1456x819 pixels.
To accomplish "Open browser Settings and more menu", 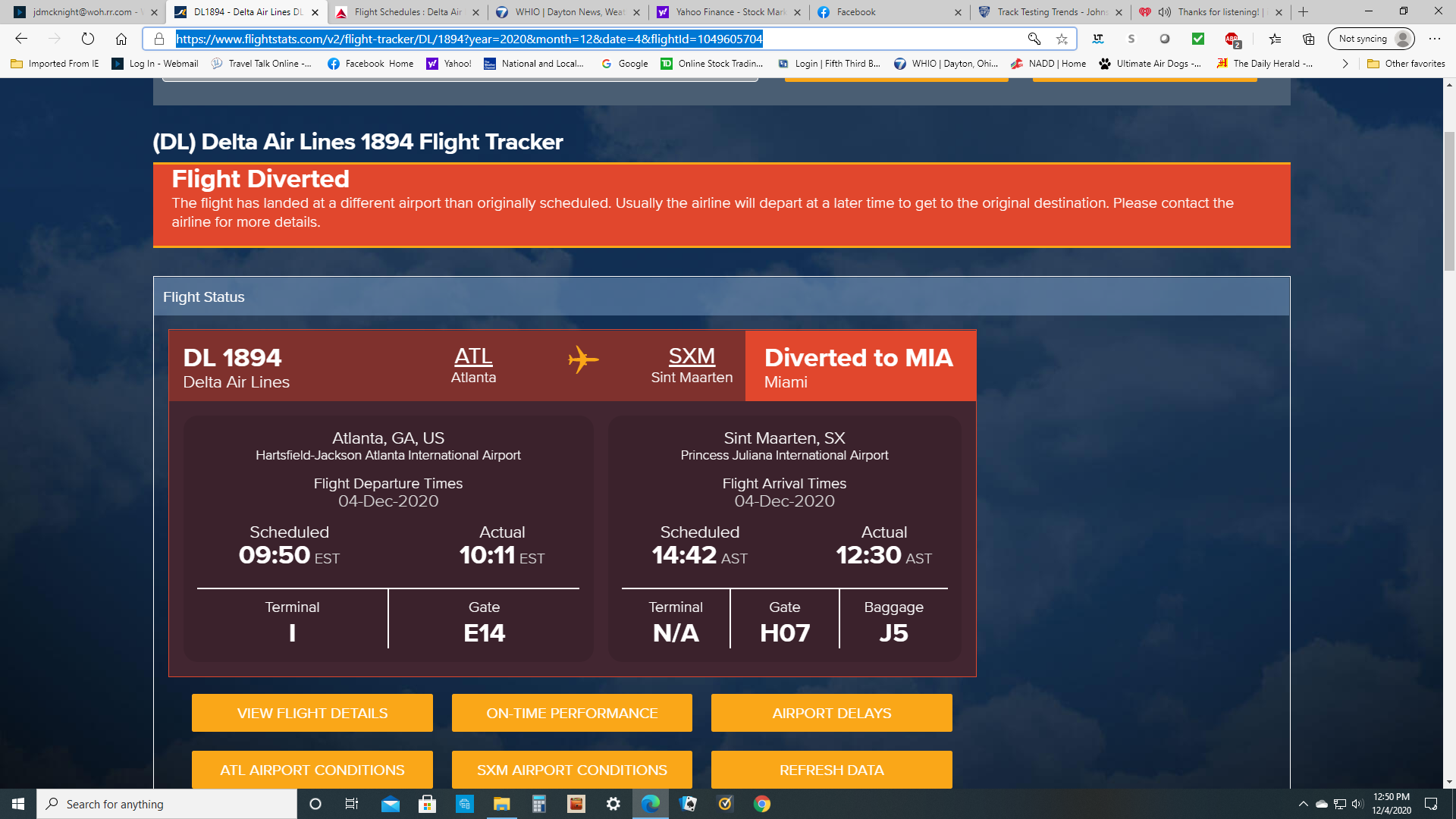I will pyautogui.click(x=1434, y=39).
